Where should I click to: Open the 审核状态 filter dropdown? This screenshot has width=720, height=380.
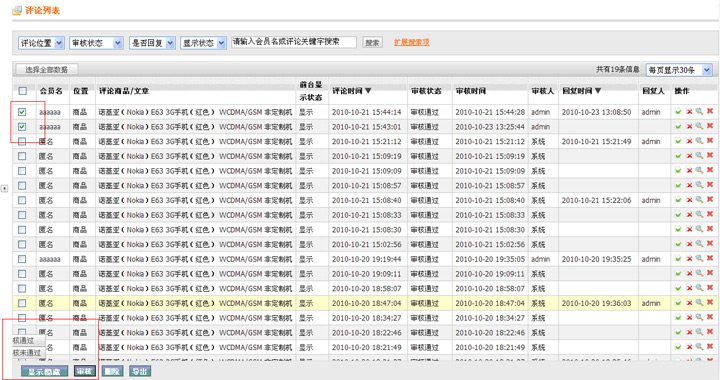pyautogui.click(x=96, y=43)
